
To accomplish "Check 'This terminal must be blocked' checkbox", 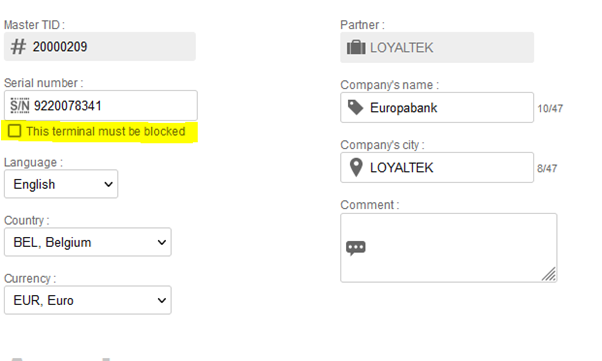I will click(x=15, y=131).
